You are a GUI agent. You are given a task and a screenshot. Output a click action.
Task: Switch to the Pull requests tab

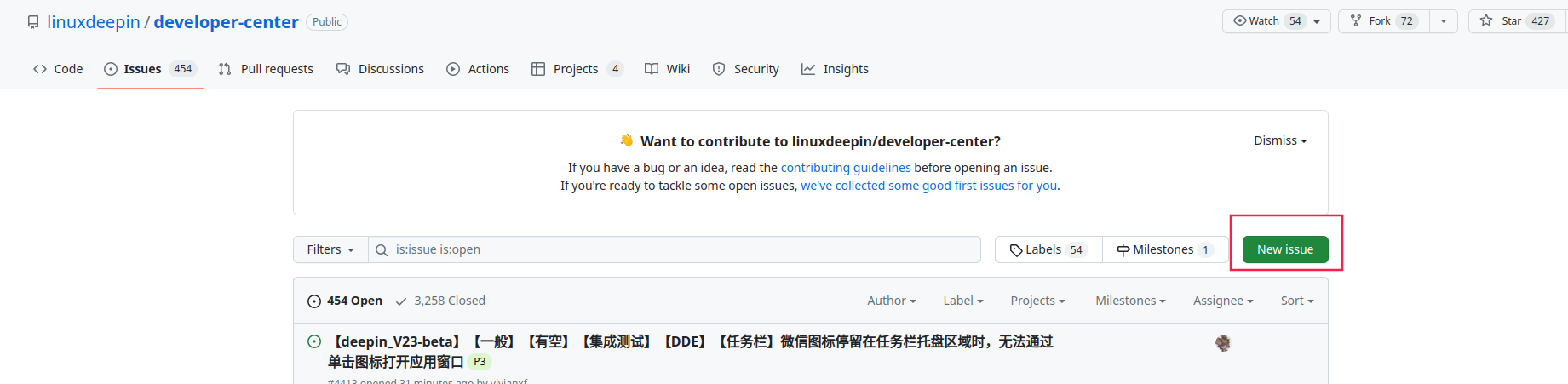266,69
